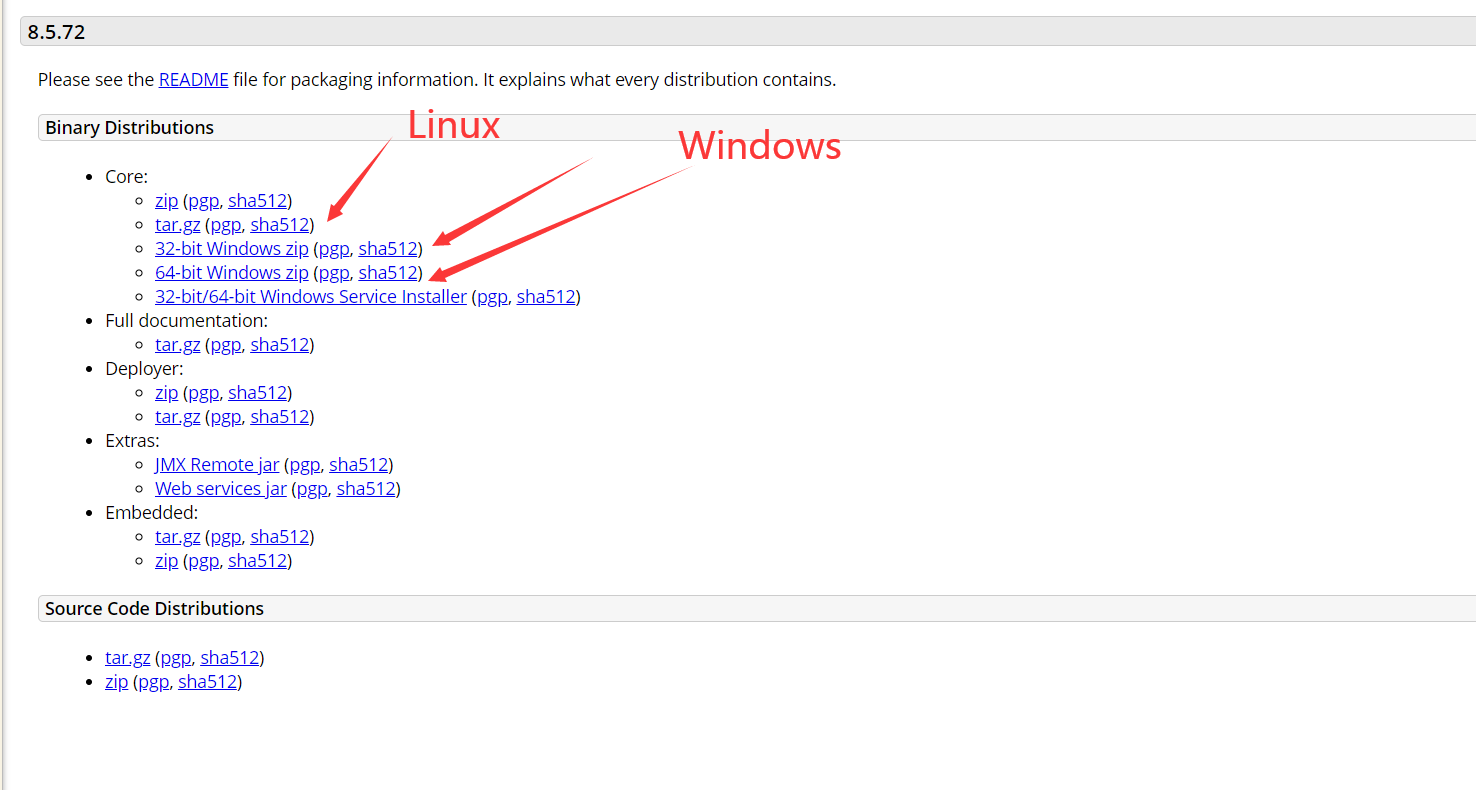Download the Web services jar

coord(220,489)
